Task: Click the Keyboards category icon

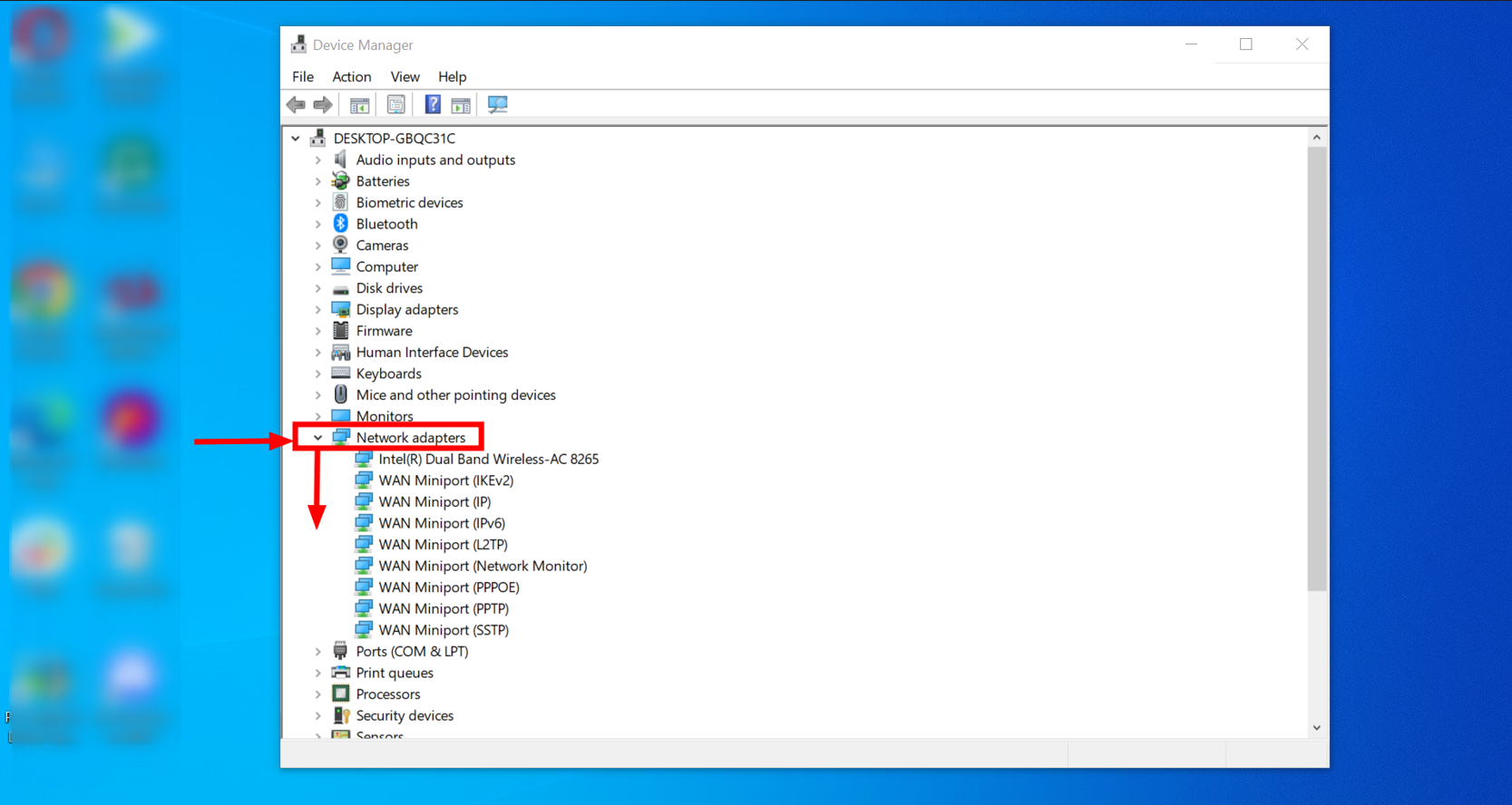Action: point(341,373)
